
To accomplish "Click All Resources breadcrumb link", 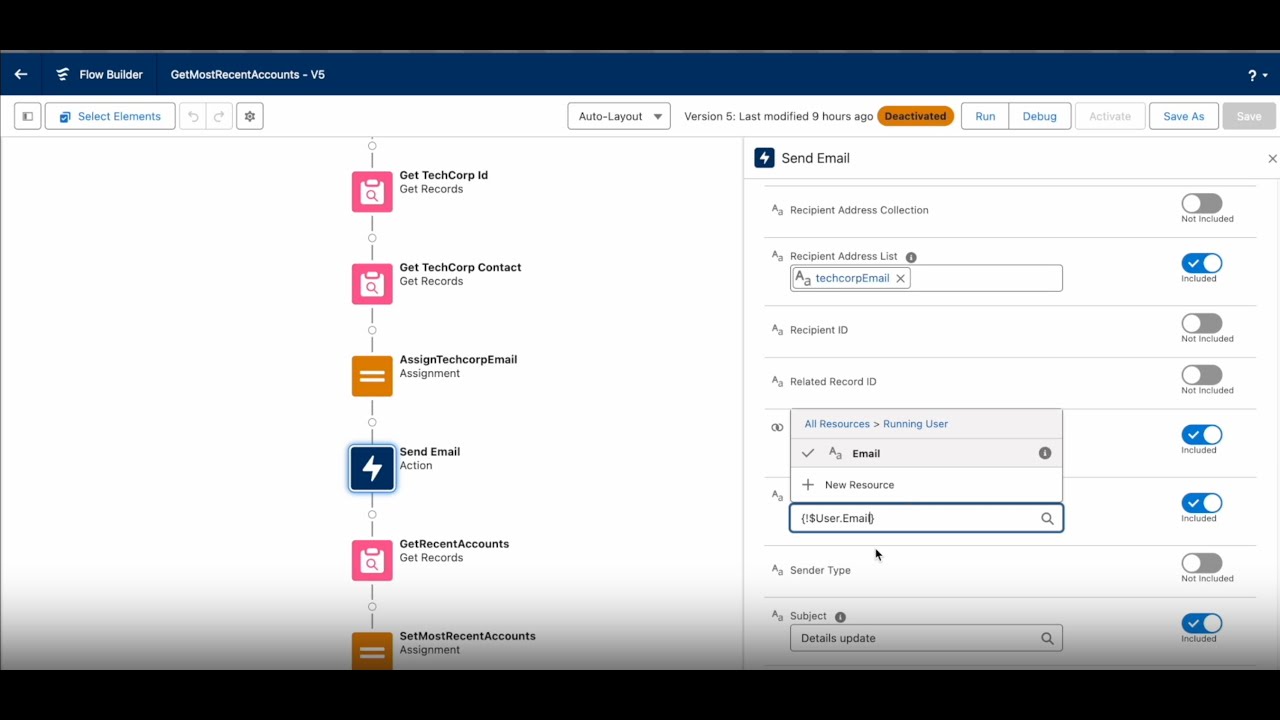I will click(x=837, y=424).
